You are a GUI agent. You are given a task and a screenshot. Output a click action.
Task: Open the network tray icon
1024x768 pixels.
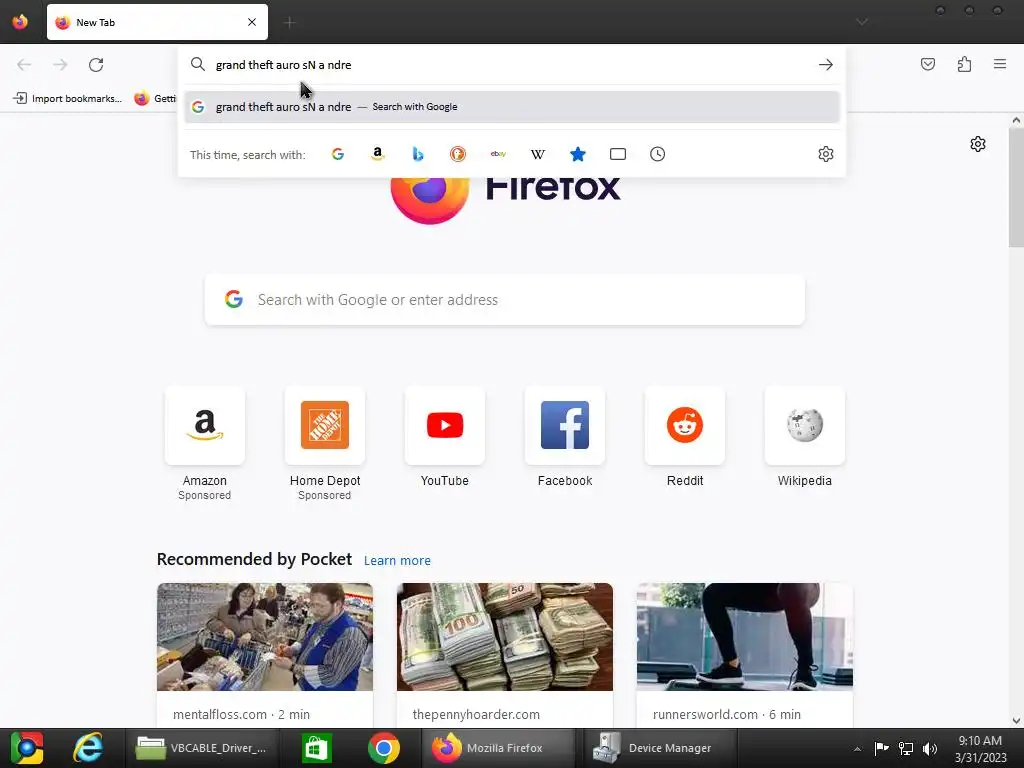click(x=906, y=748)
